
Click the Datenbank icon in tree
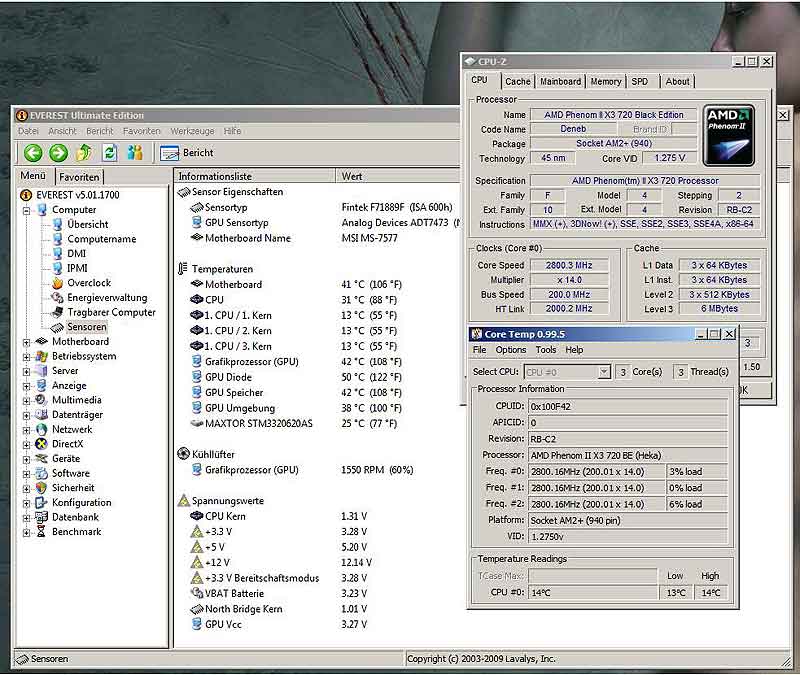(41, 517)
